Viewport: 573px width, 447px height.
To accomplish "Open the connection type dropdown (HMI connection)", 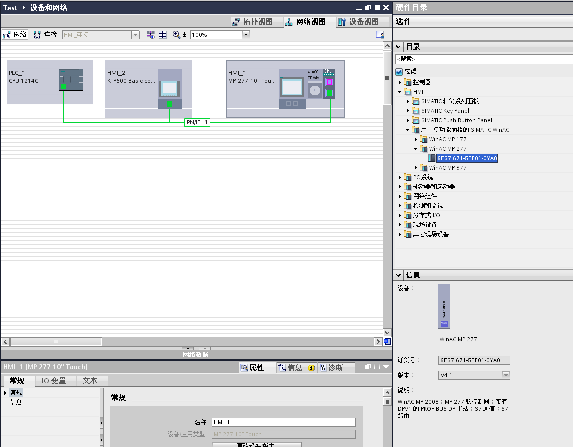I will 136,35.
